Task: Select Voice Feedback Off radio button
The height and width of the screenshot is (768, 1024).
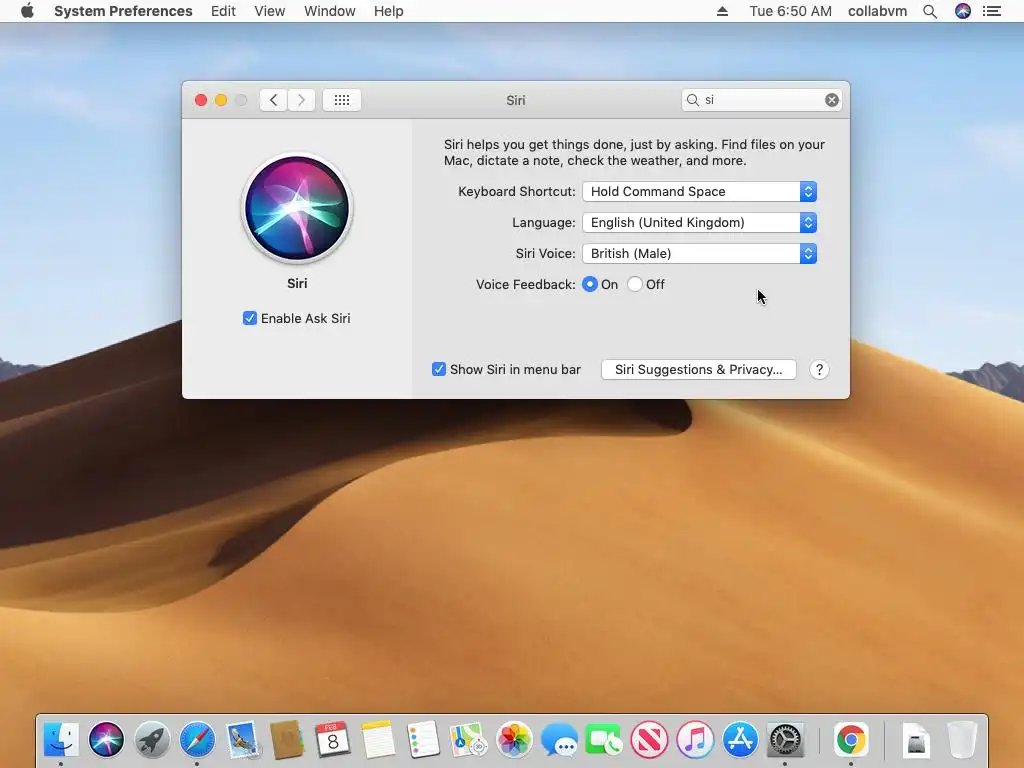Action: point(635,284)
